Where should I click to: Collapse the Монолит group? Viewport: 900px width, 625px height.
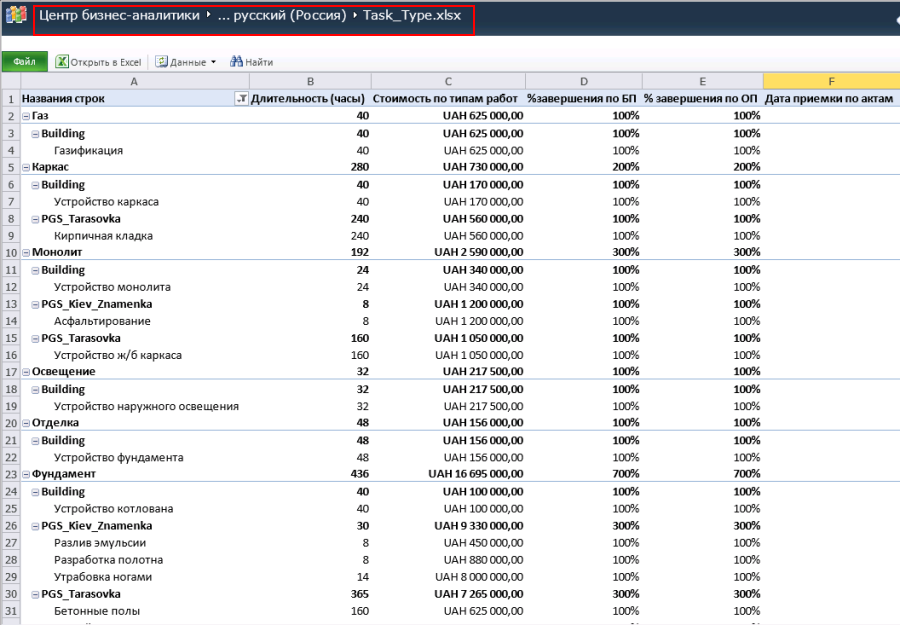26,253
